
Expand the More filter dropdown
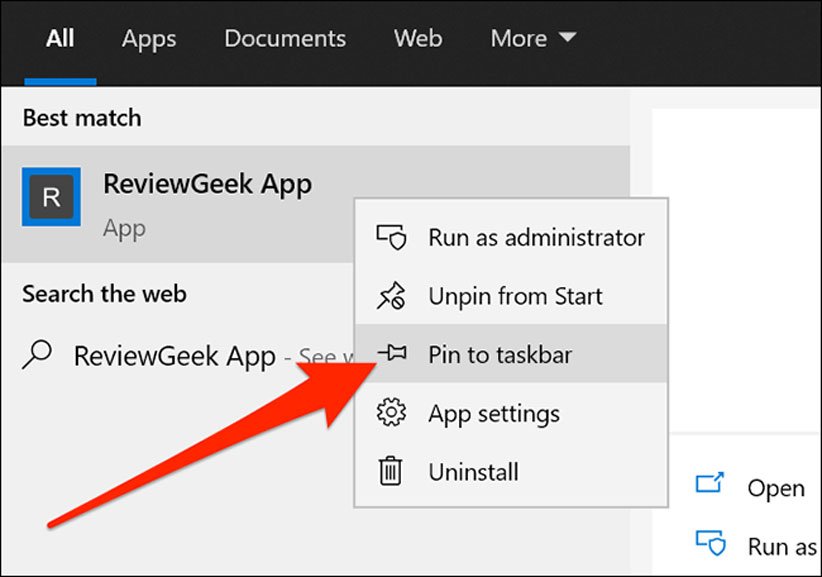coord(533,39)
